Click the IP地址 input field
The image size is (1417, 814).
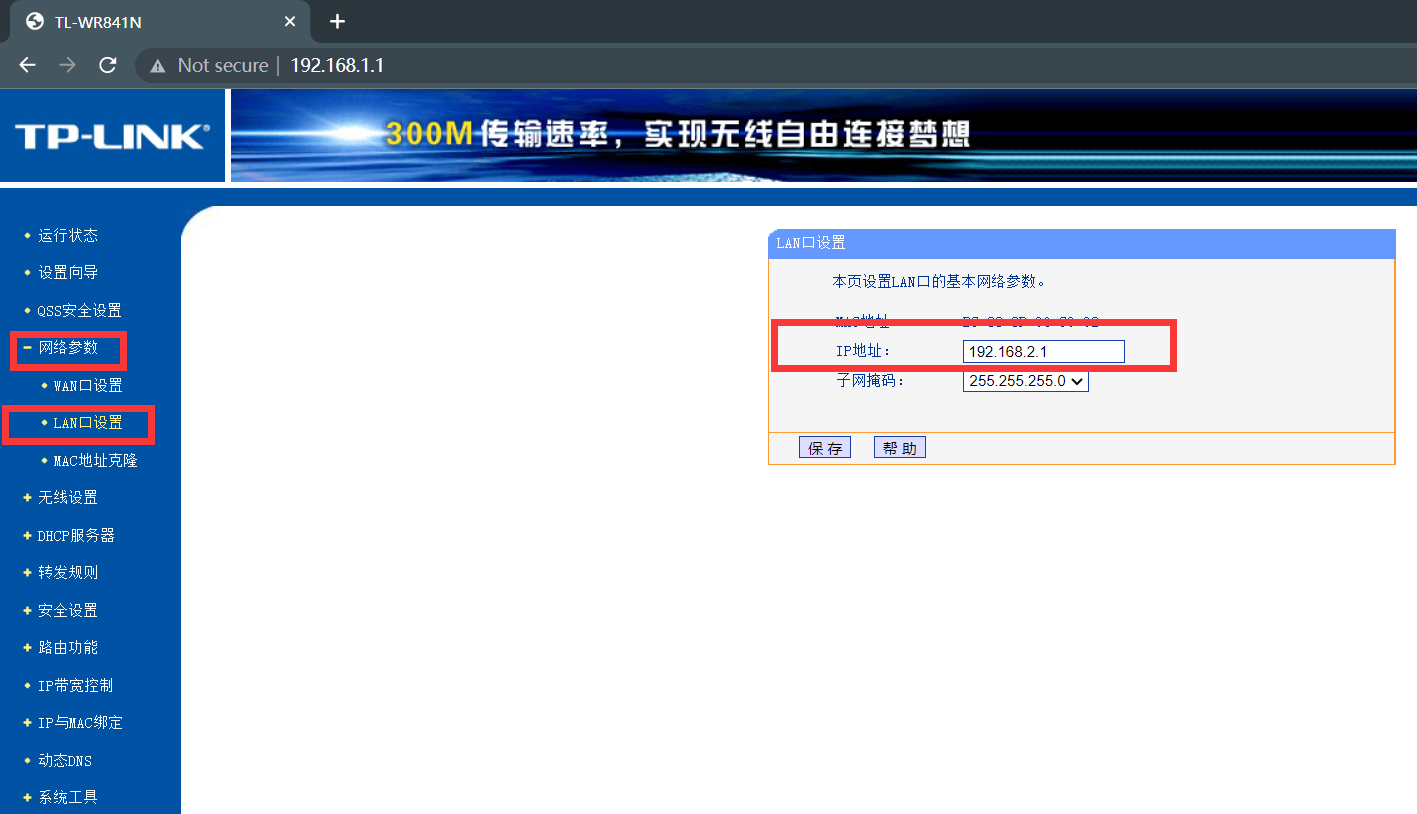pos(1042,351)
